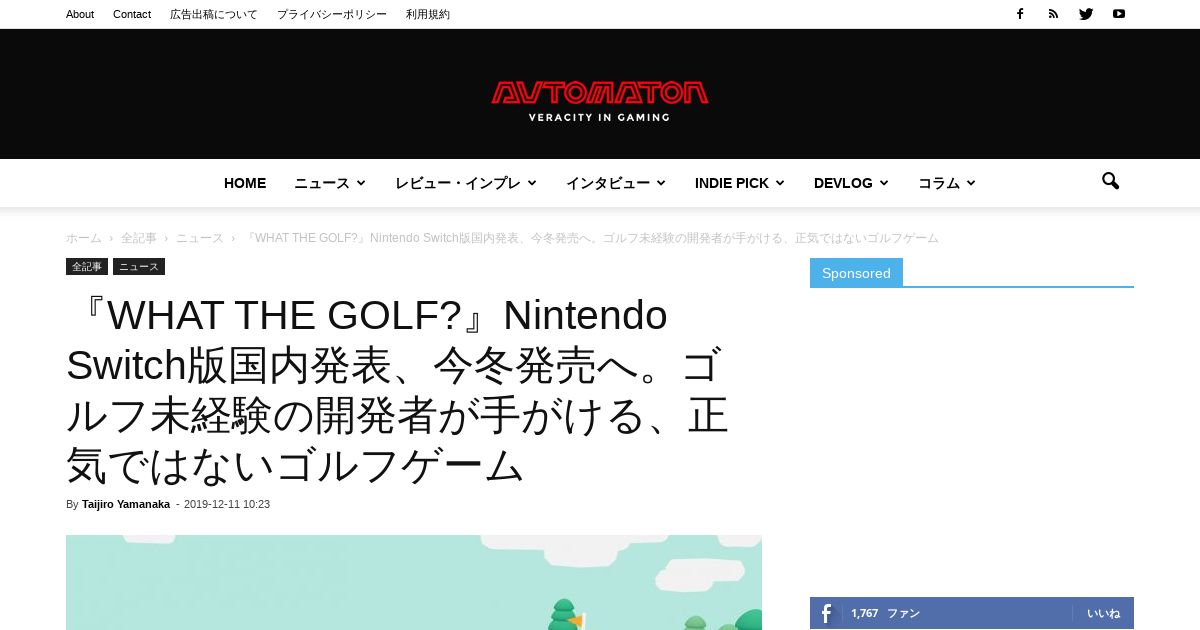This screenshot has width=1200, height=630.
Task: Open the コラム navigation item
Action: pyautogui.click(x=939, y=183)
